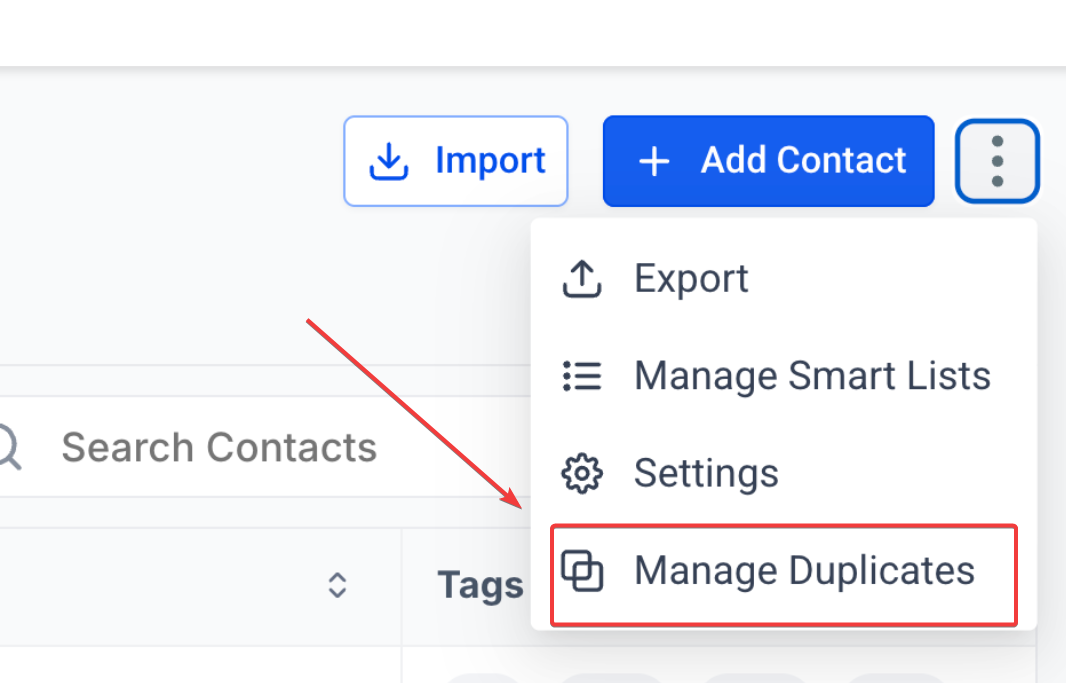Click the plus icon in Add Contact
This screenshot has width=1066, height=683.
[653, 161]
